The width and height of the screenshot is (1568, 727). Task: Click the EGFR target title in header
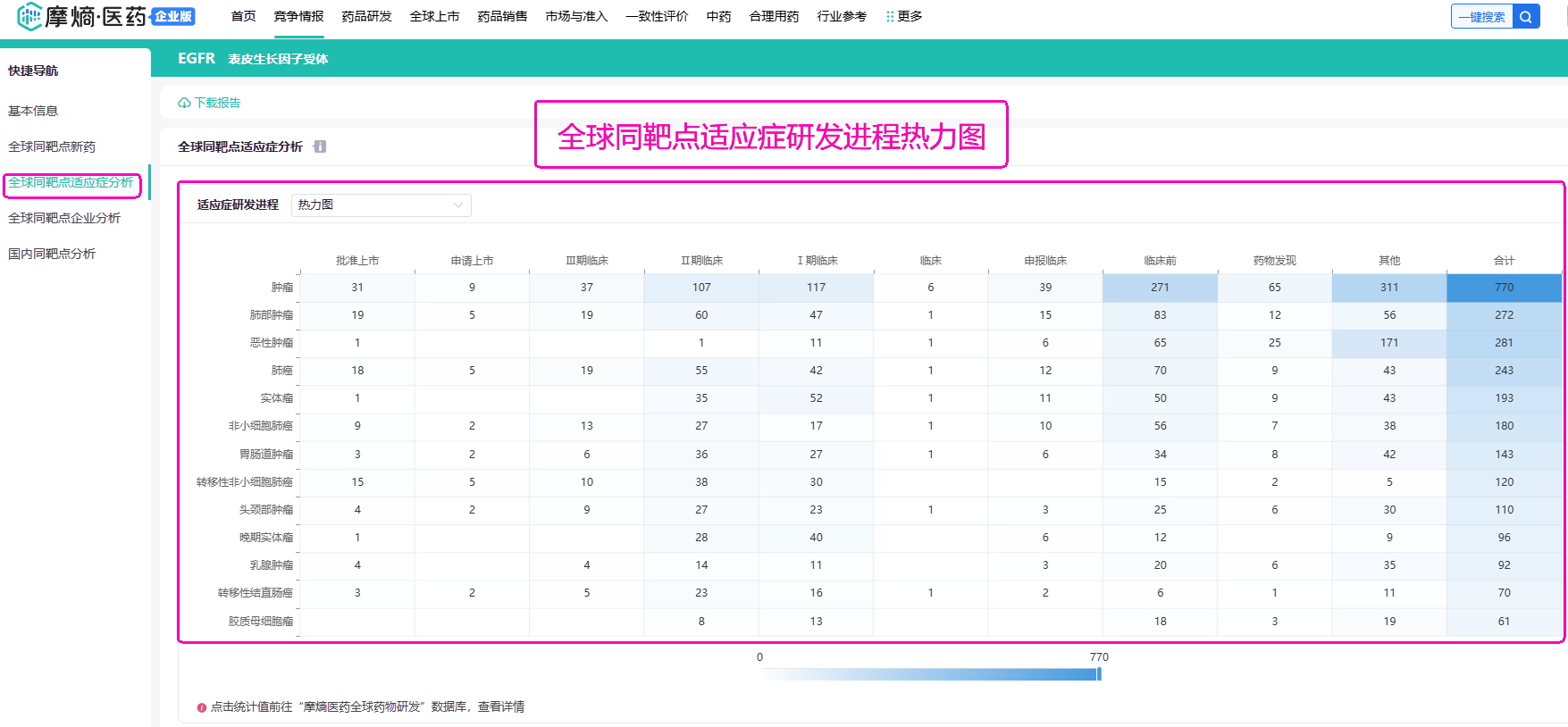197,59
